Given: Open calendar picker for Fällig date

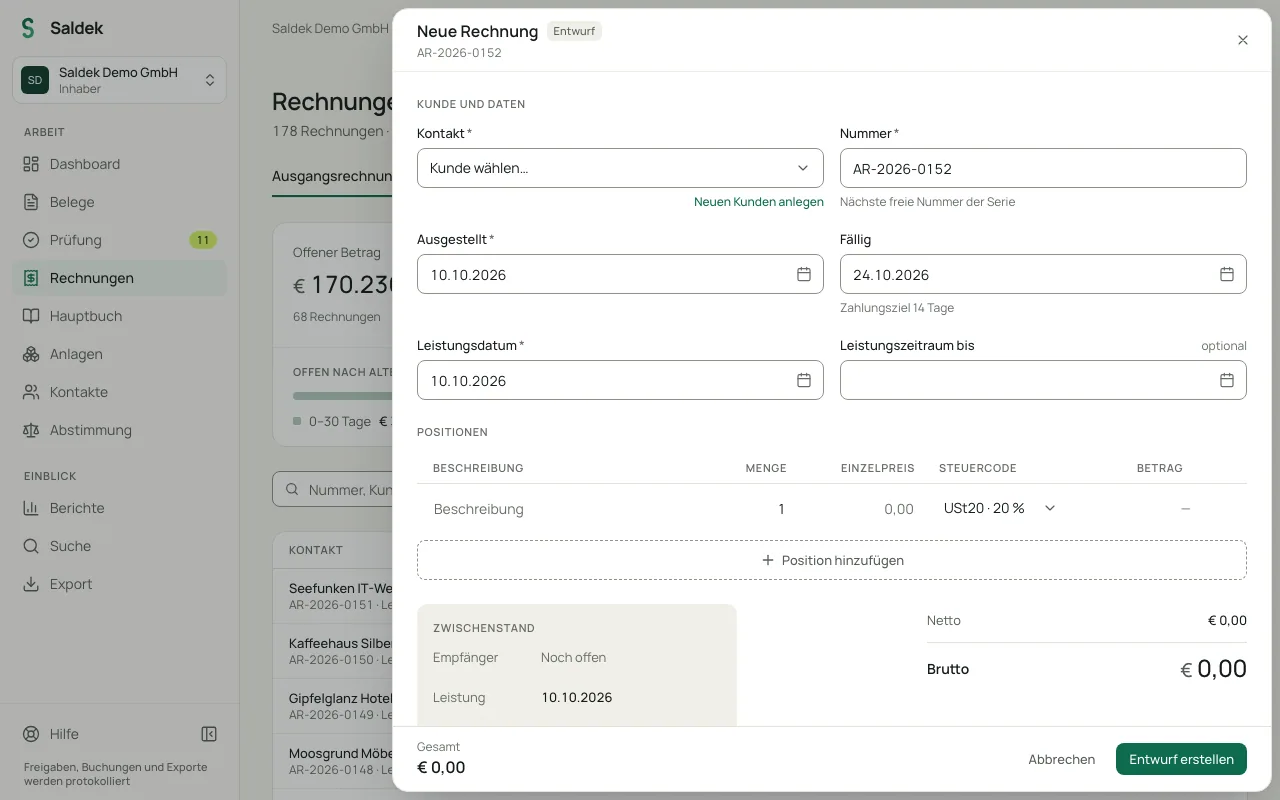Looking at the screenshot, I should (x=1226, y=274).
